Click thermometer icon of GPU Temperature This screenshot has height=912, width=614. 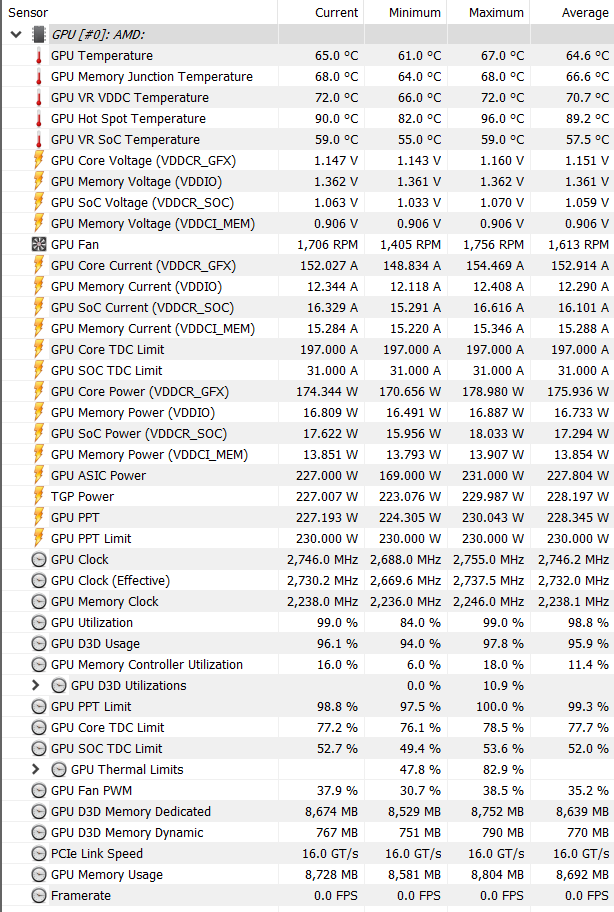[38, 56]
